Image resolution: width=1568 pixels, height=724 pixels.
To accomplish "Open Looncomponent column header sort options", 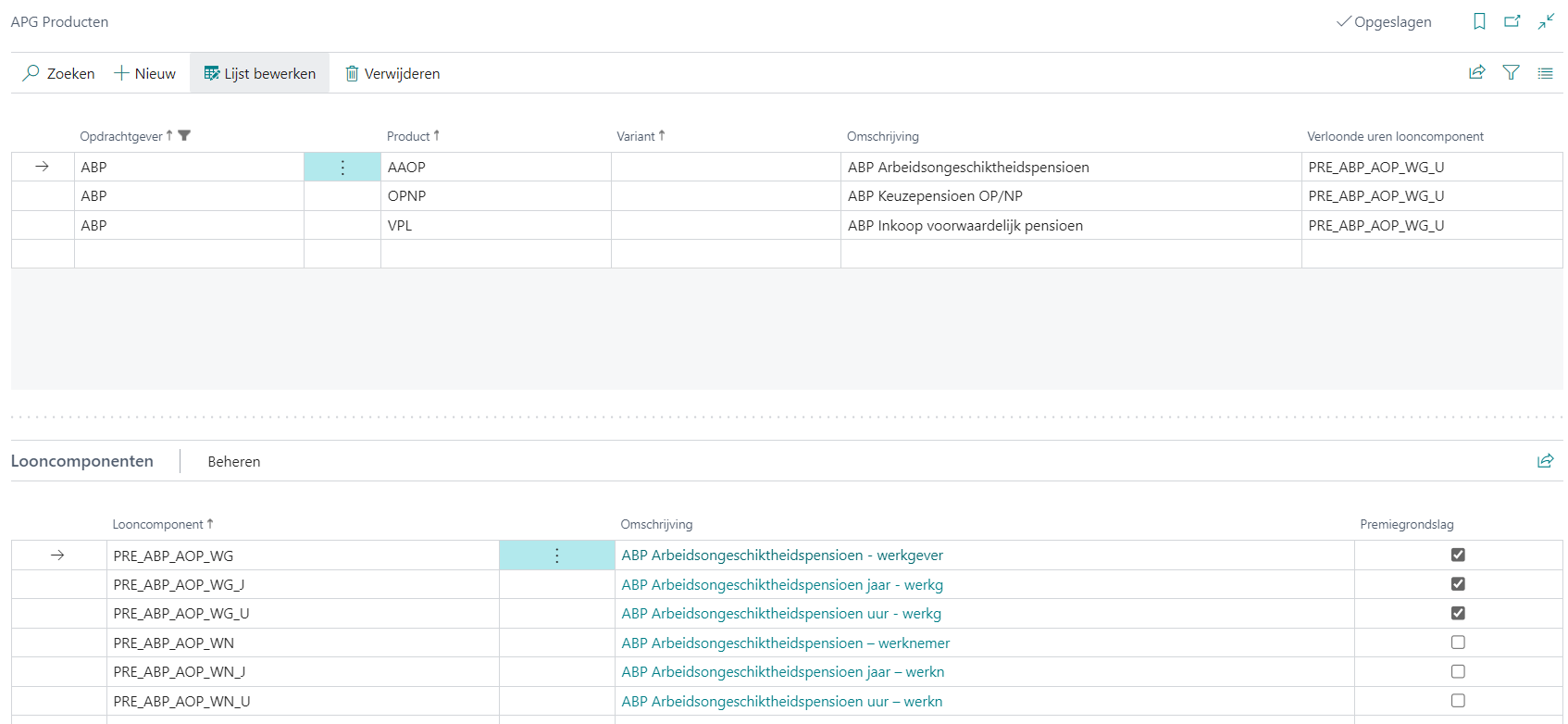I will click(158, 525).
